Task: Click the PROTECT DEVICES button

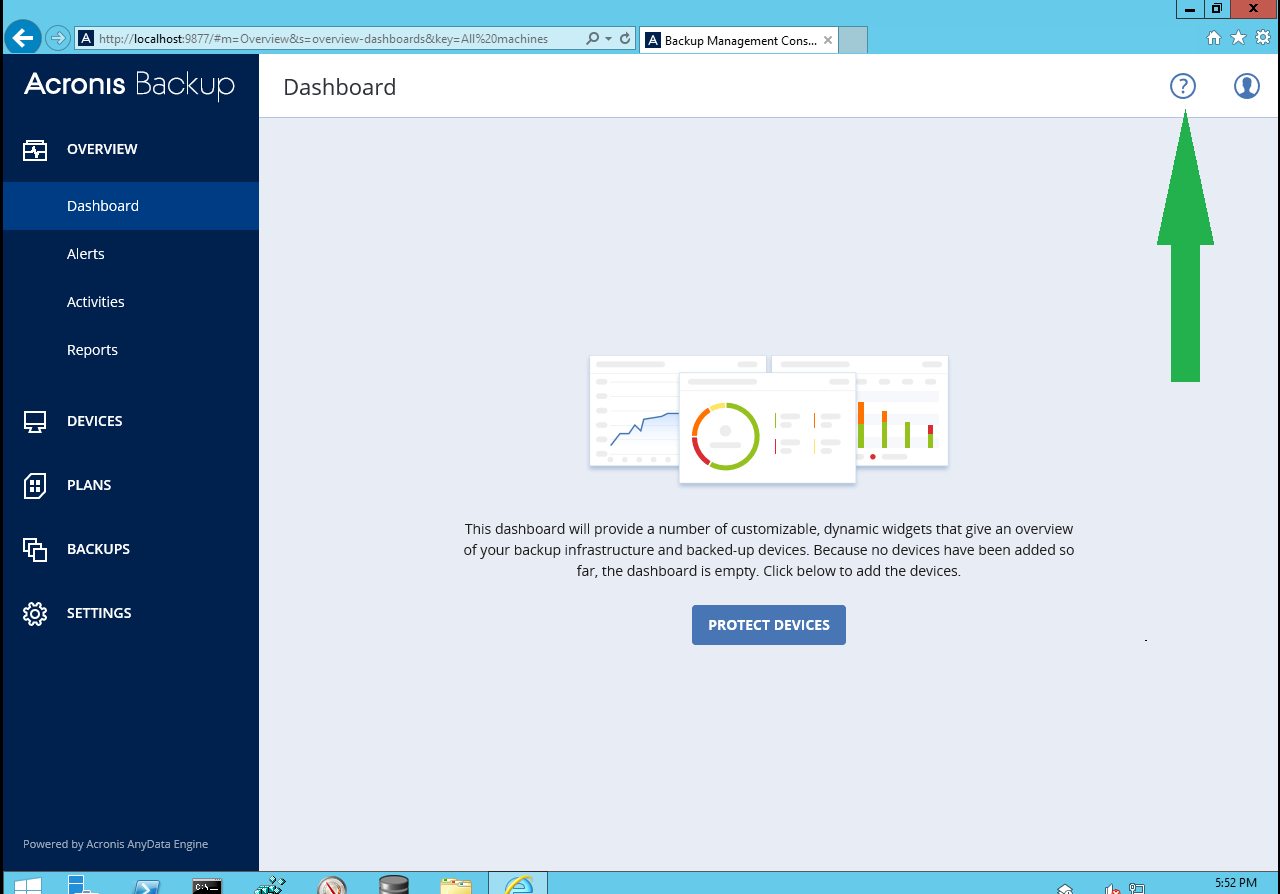Action: (x=768, y=624)
